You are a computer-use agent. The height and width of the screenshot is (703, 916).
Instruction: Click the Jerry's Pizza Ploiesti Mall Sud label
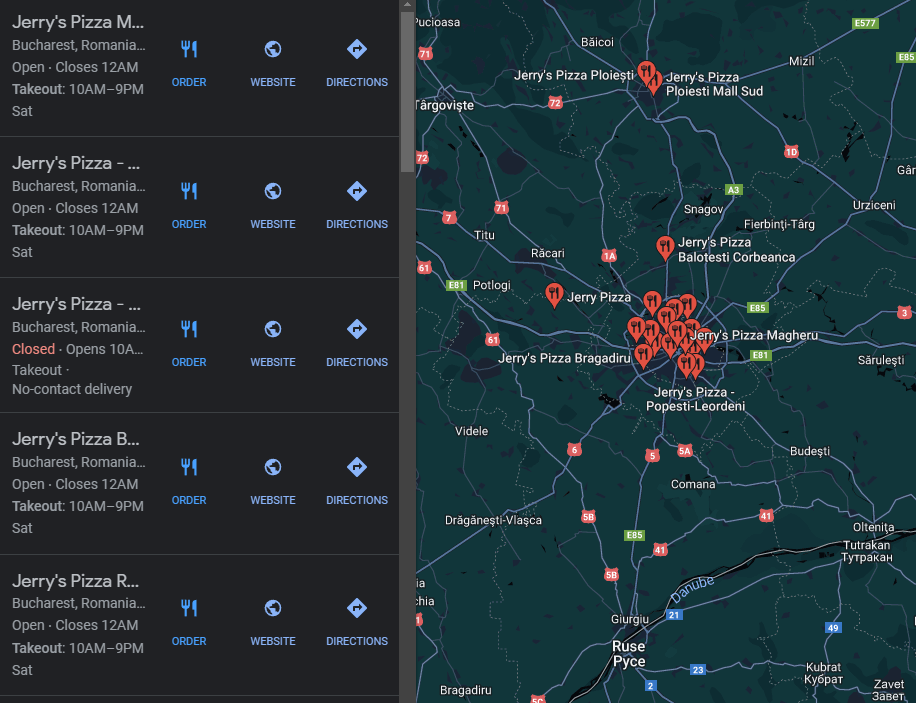pos(714,84)
